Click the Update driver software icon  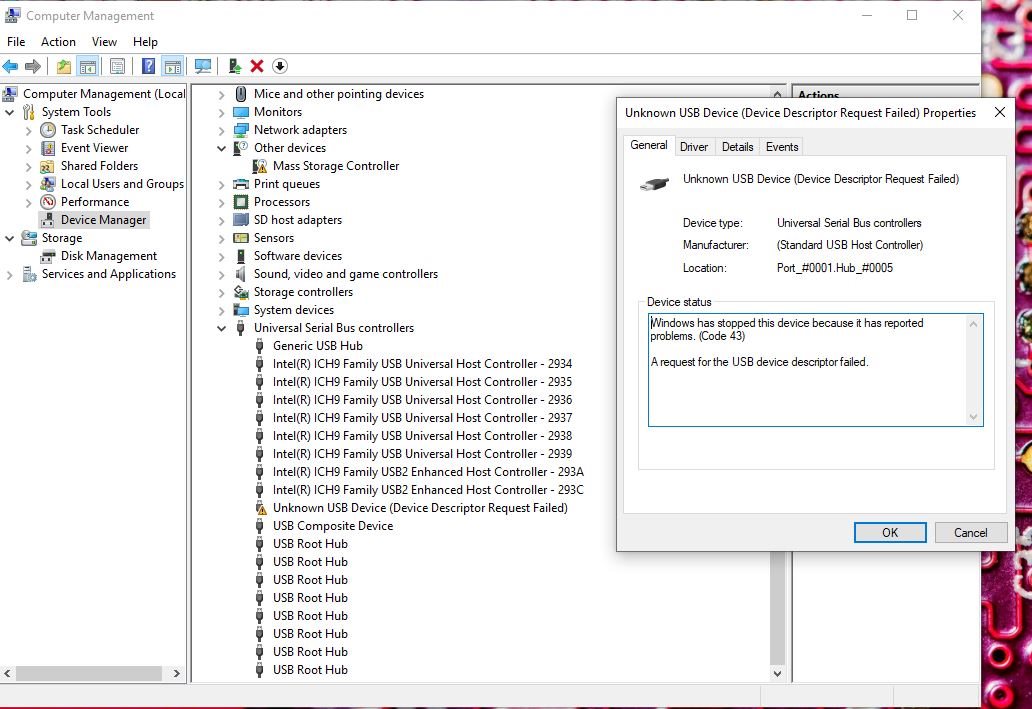click(234, 66)
